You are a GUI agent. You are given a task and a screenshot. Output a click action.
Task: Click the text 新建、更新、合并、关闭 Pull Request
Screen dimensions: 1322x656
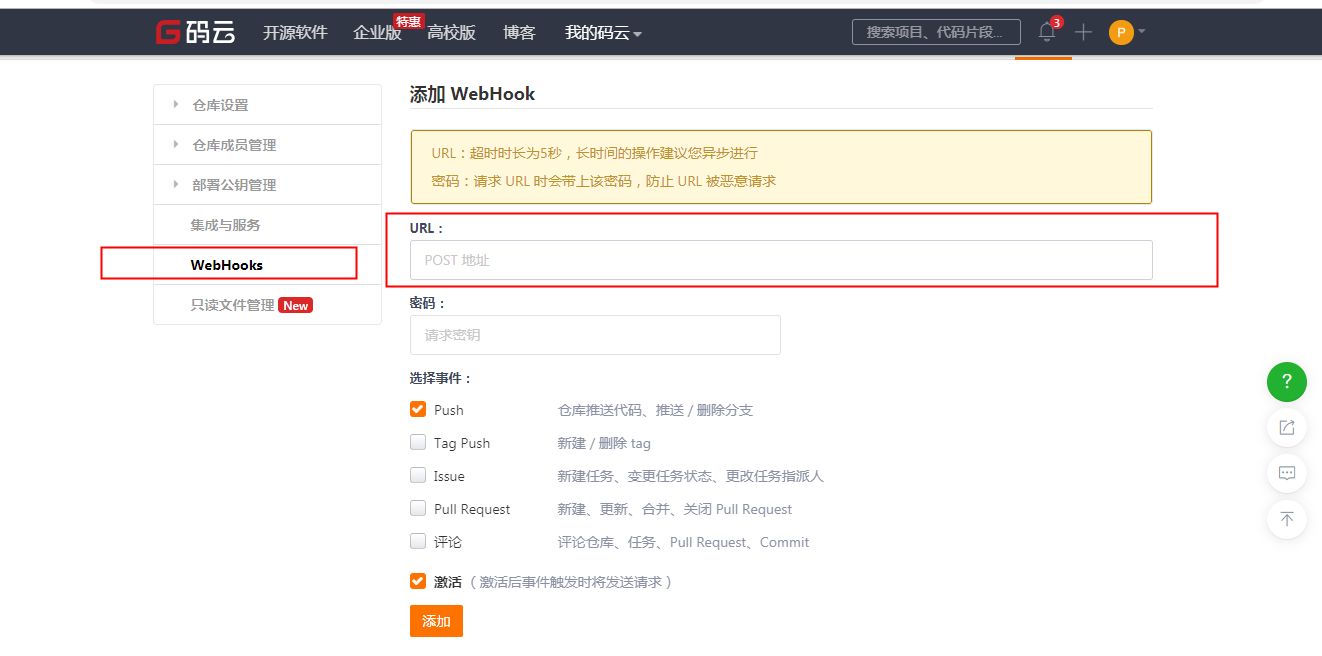[674, 509]
